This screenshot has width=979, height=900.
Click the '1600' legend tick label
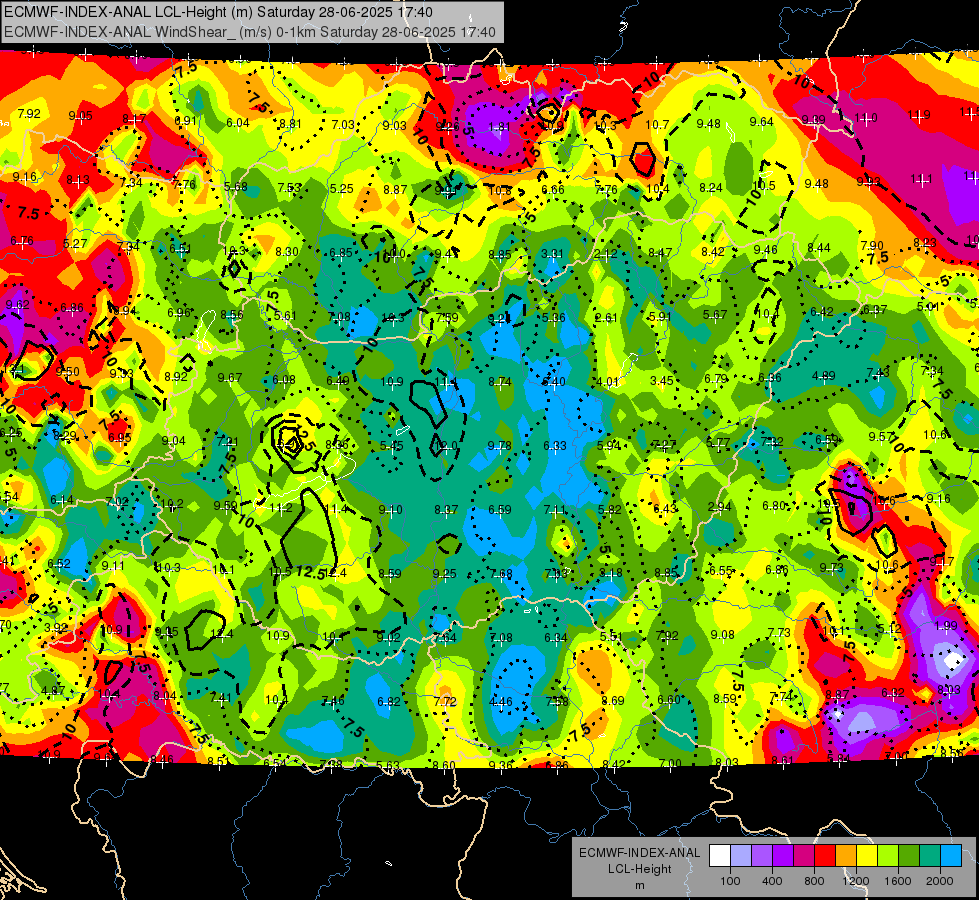pos(898,881)
